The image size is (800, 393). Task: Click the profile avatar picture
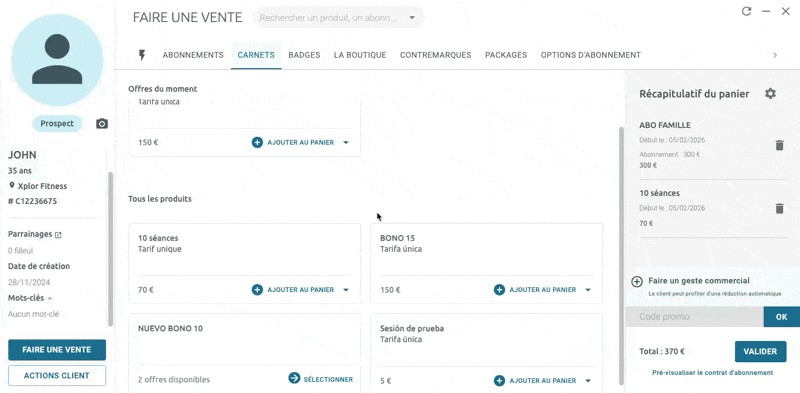(57, 60)
